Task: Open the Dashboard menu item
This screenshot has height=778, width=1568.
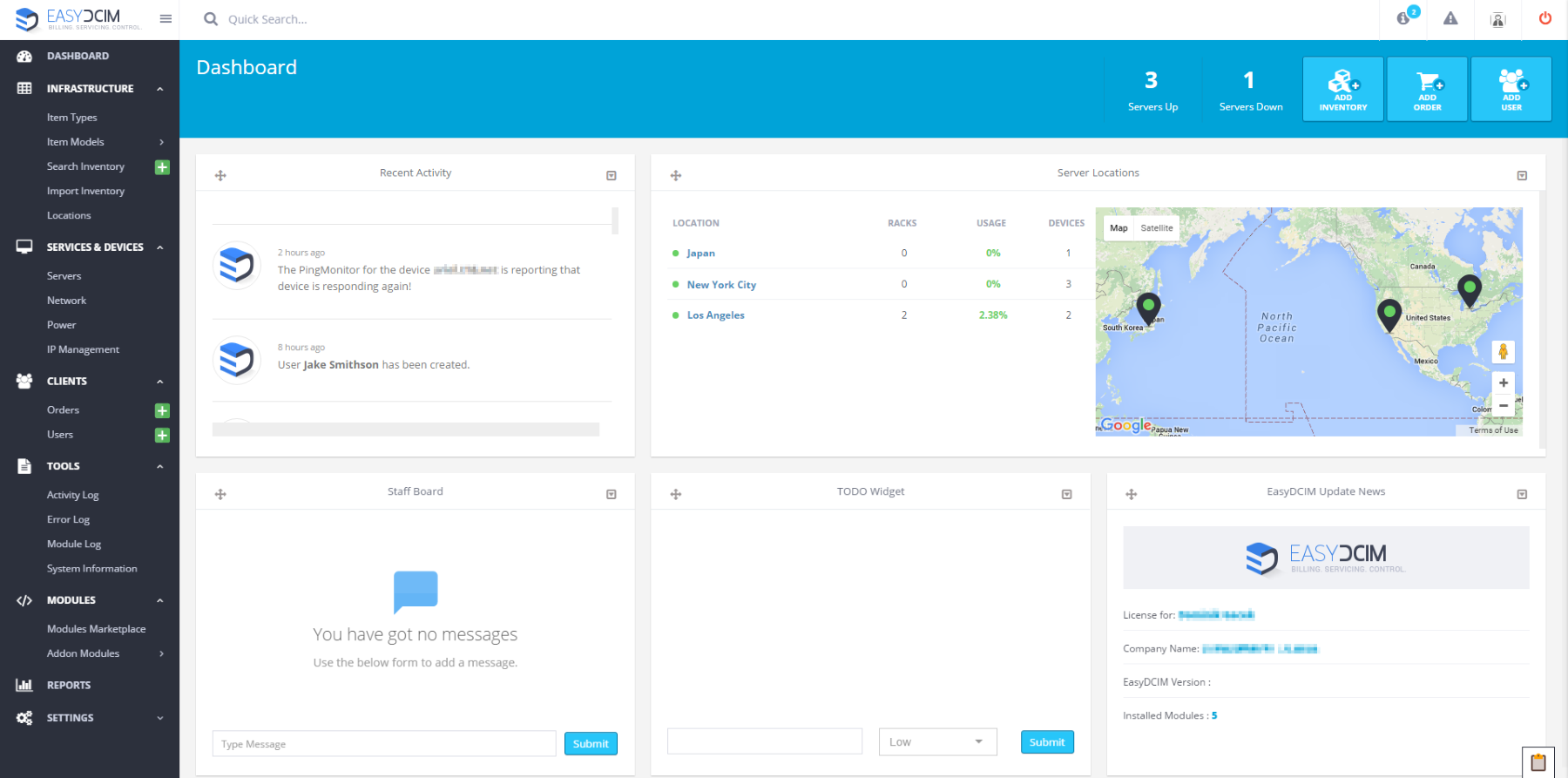Action: click(78, 56)
